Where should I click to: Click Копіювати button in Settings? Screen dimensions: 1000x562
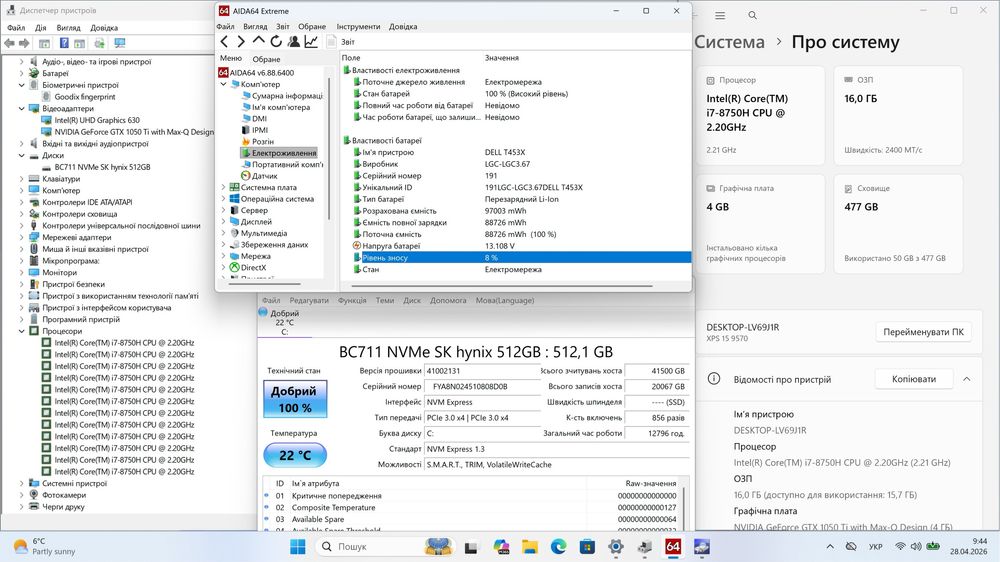pyautogui.click(x=914, y=379)
